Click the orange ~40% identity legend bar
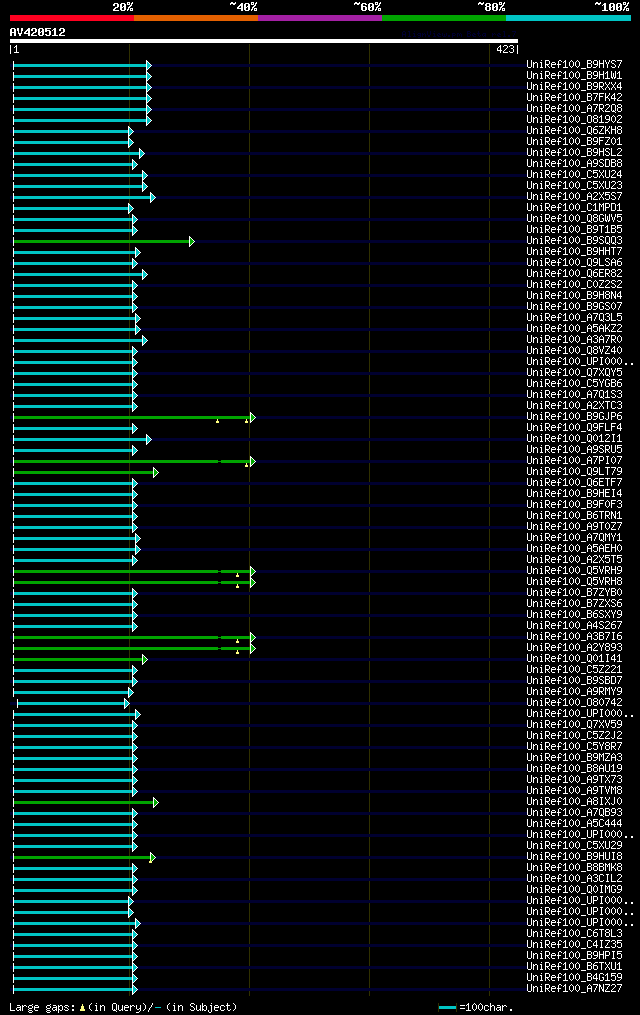640x1015 pixels. [x=196, y=18]
